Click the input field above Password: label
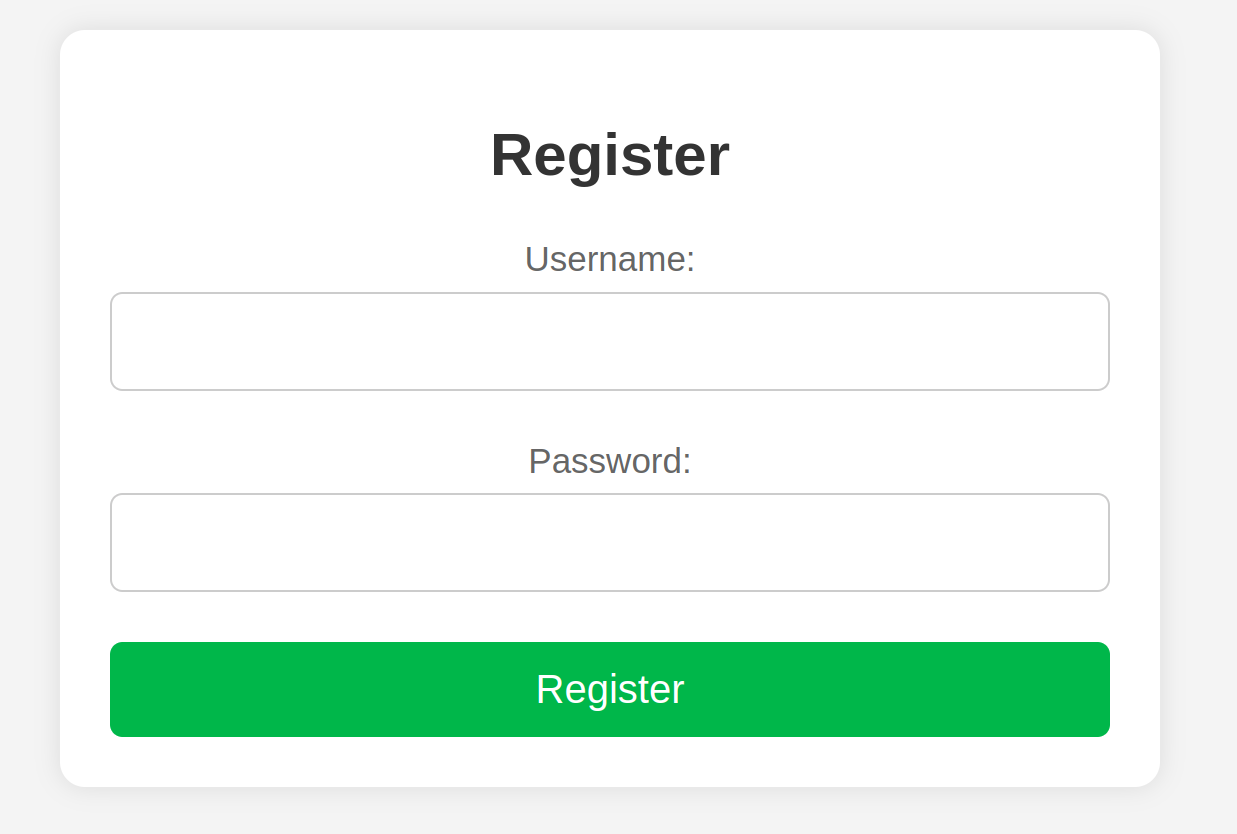Viewport: 1237px width, 834px height. 610,341
